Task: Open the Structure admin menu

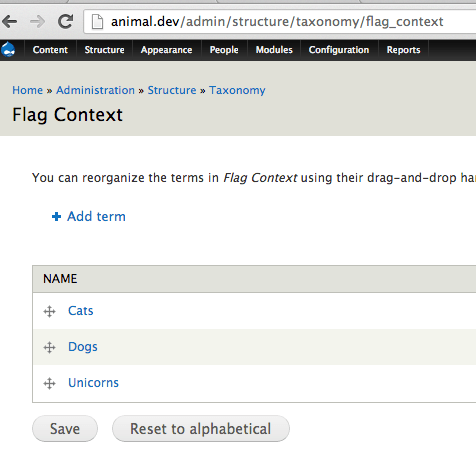Action: (104, 50)
